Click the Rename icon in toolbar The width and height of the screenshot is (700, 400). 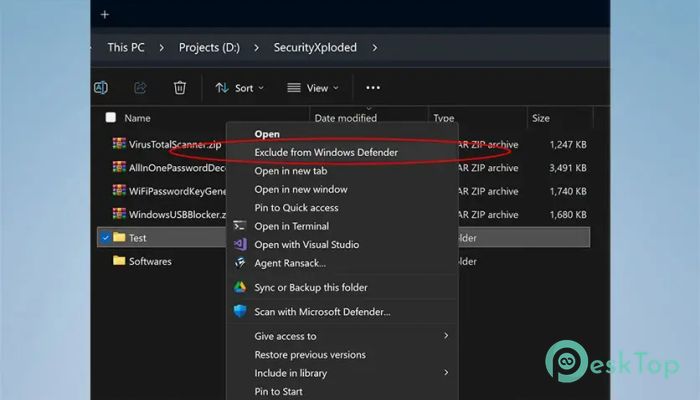(x=101, y=88)
